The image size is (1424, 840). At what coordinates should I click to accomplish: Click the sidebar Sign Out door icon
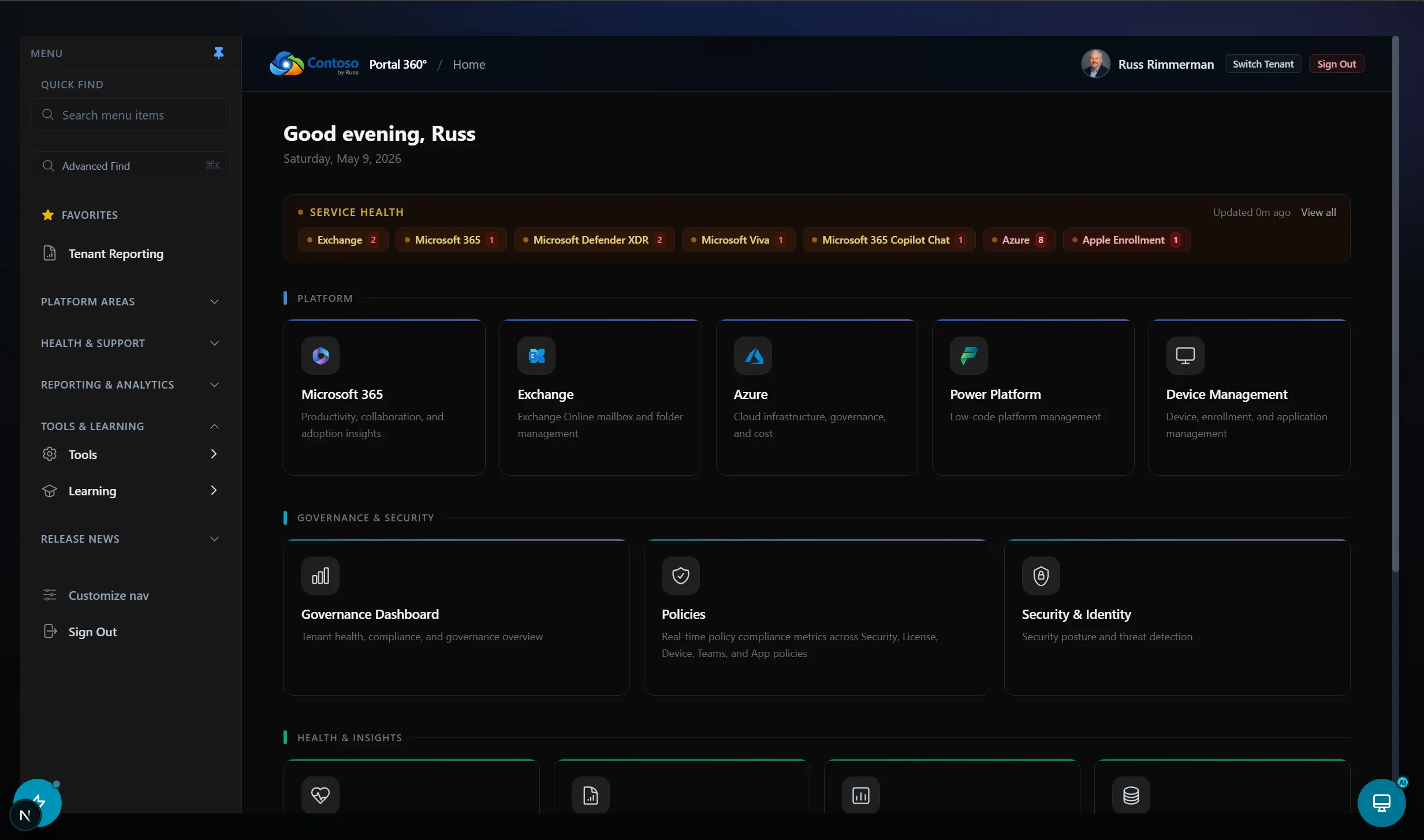pos(50,632)
